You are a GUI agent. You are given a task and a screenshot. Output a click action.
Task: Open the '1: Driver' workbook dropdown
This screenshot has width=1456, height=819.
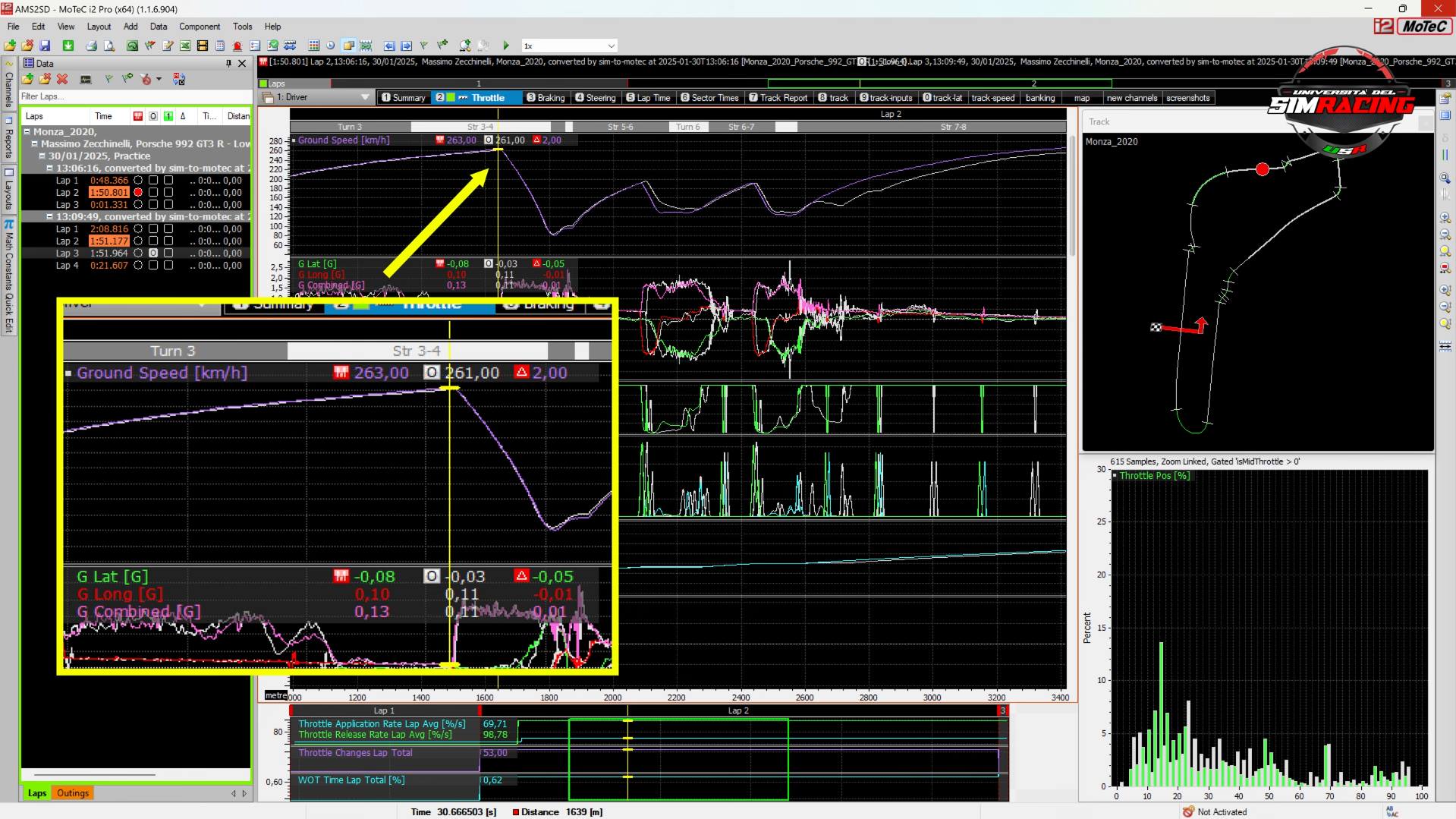click(x=365, y=97)
